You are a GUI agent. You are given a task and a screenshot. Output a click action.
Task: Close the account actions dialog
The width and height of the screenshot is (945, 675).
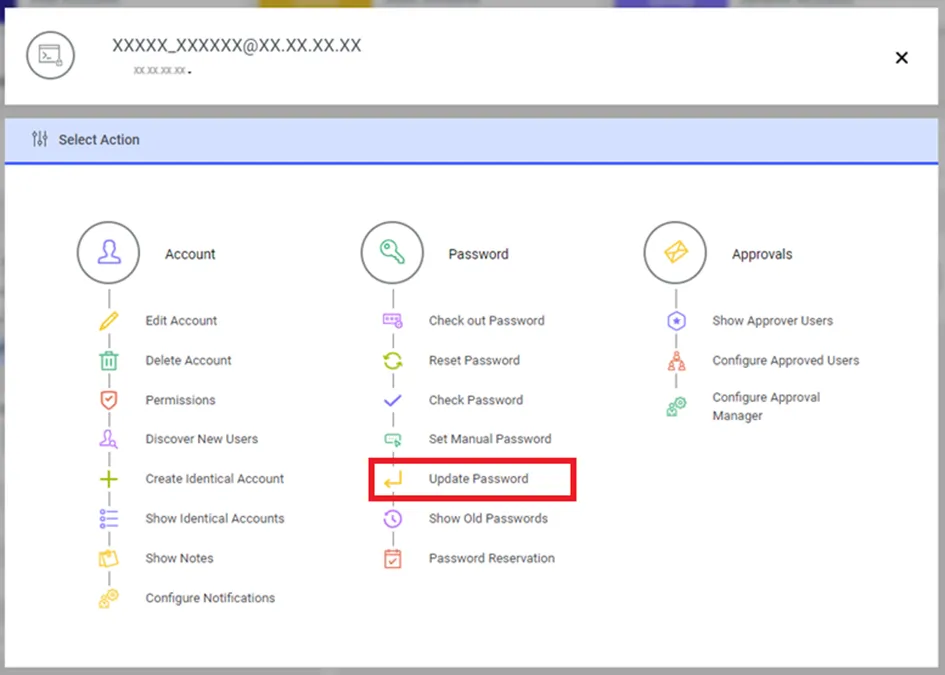click(902, 58)
